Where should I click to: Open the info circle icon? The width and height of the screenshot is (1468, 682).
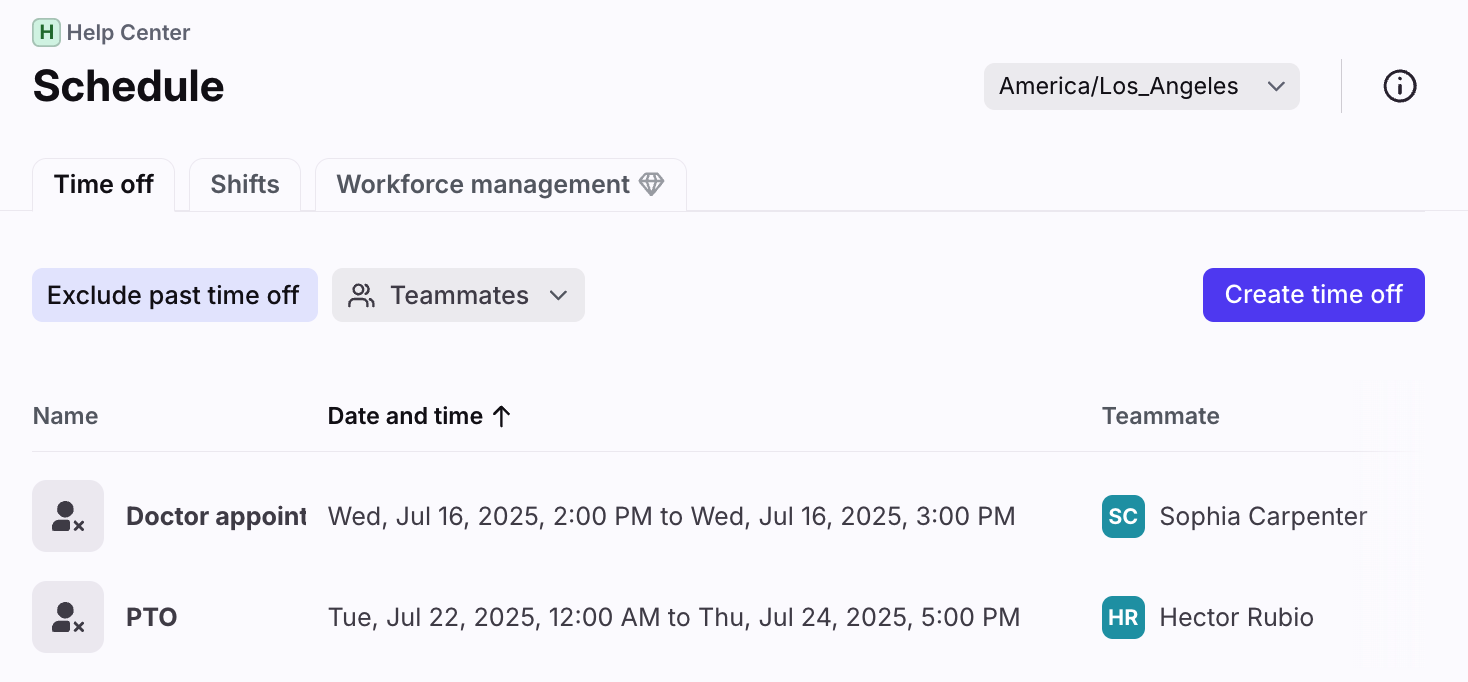[1399, 86]
